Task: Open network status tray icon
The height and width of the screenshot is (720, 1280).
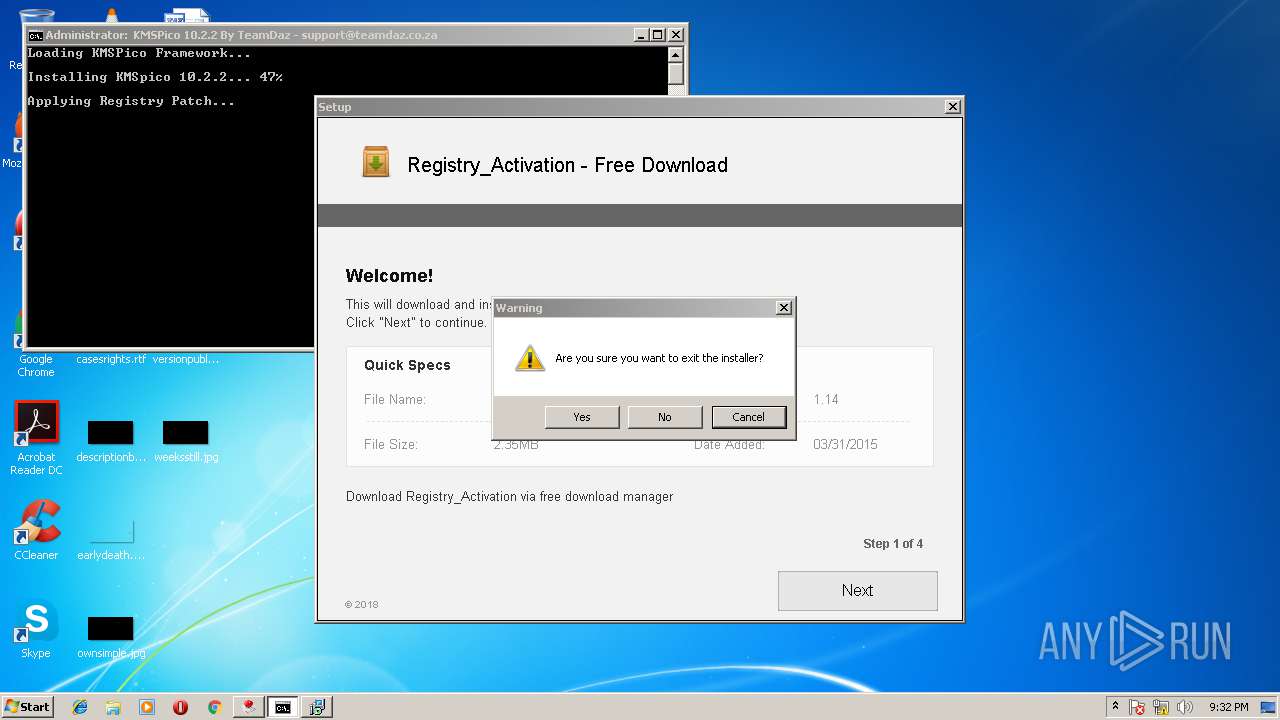Action: click(1161, 707)
